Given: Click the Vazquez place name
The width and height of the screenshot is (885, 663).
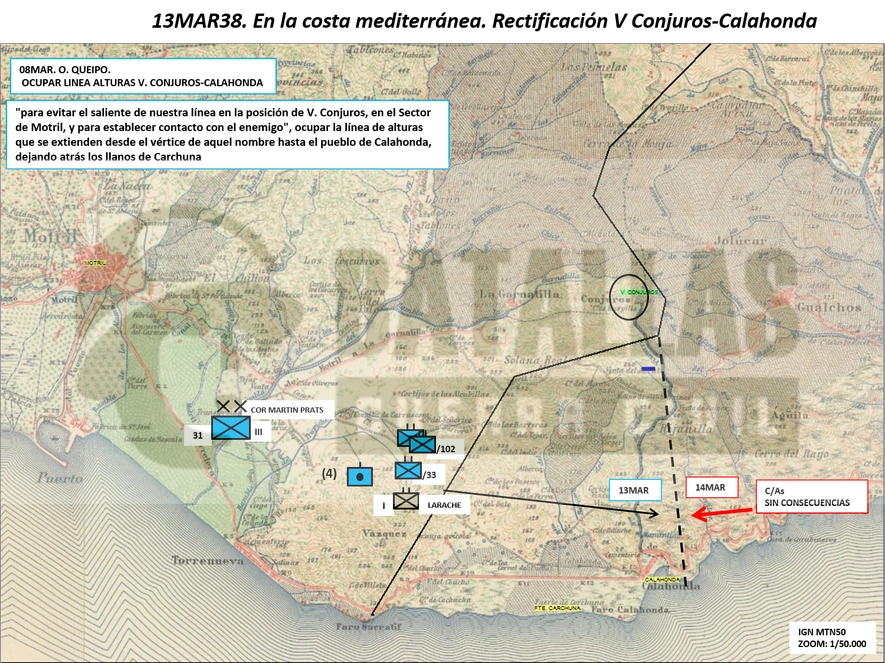Looking at the screenshot, I should point(384,533).
